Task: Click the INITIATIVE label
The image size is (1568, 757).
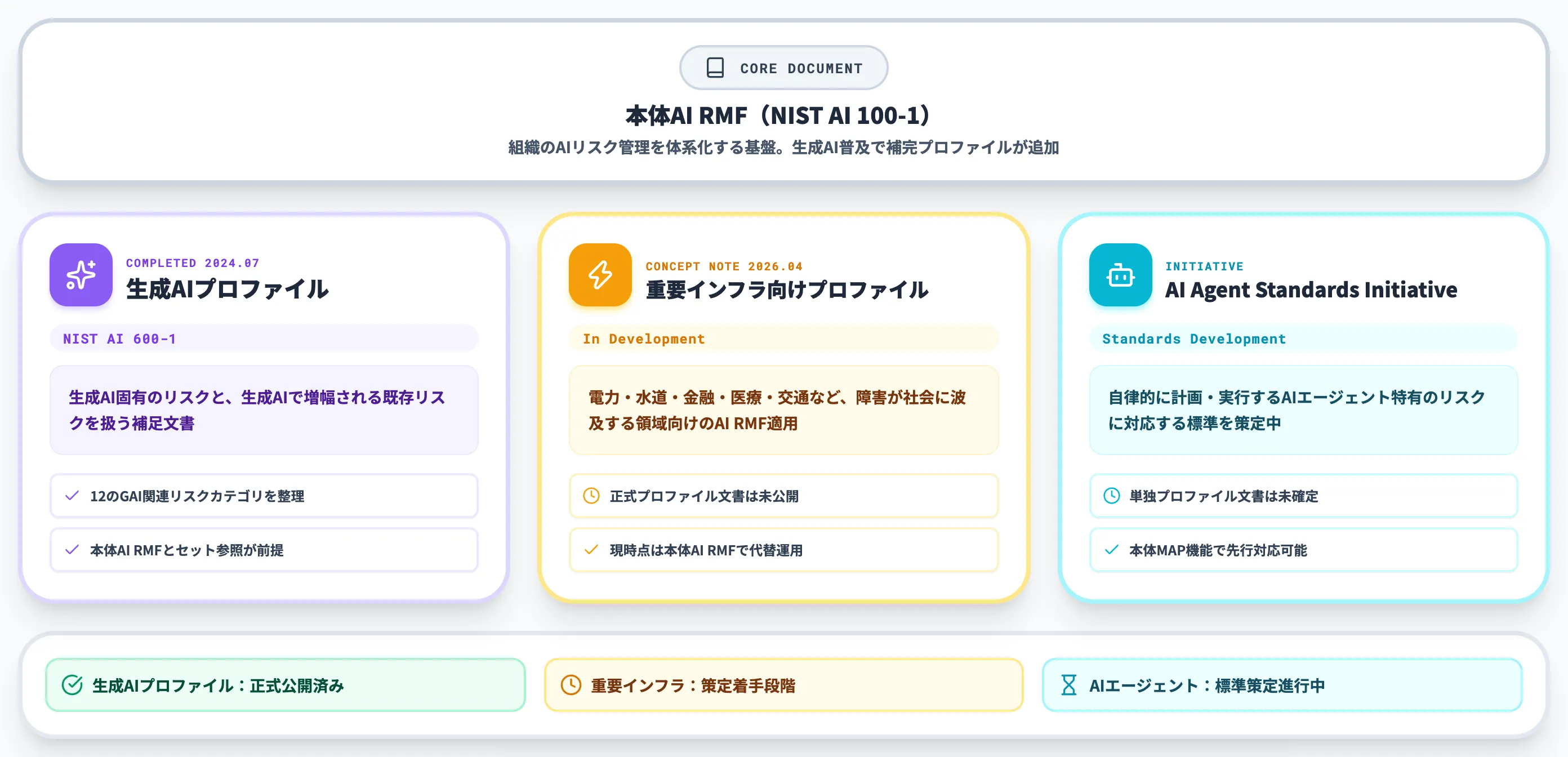Action: (1204, 266)
